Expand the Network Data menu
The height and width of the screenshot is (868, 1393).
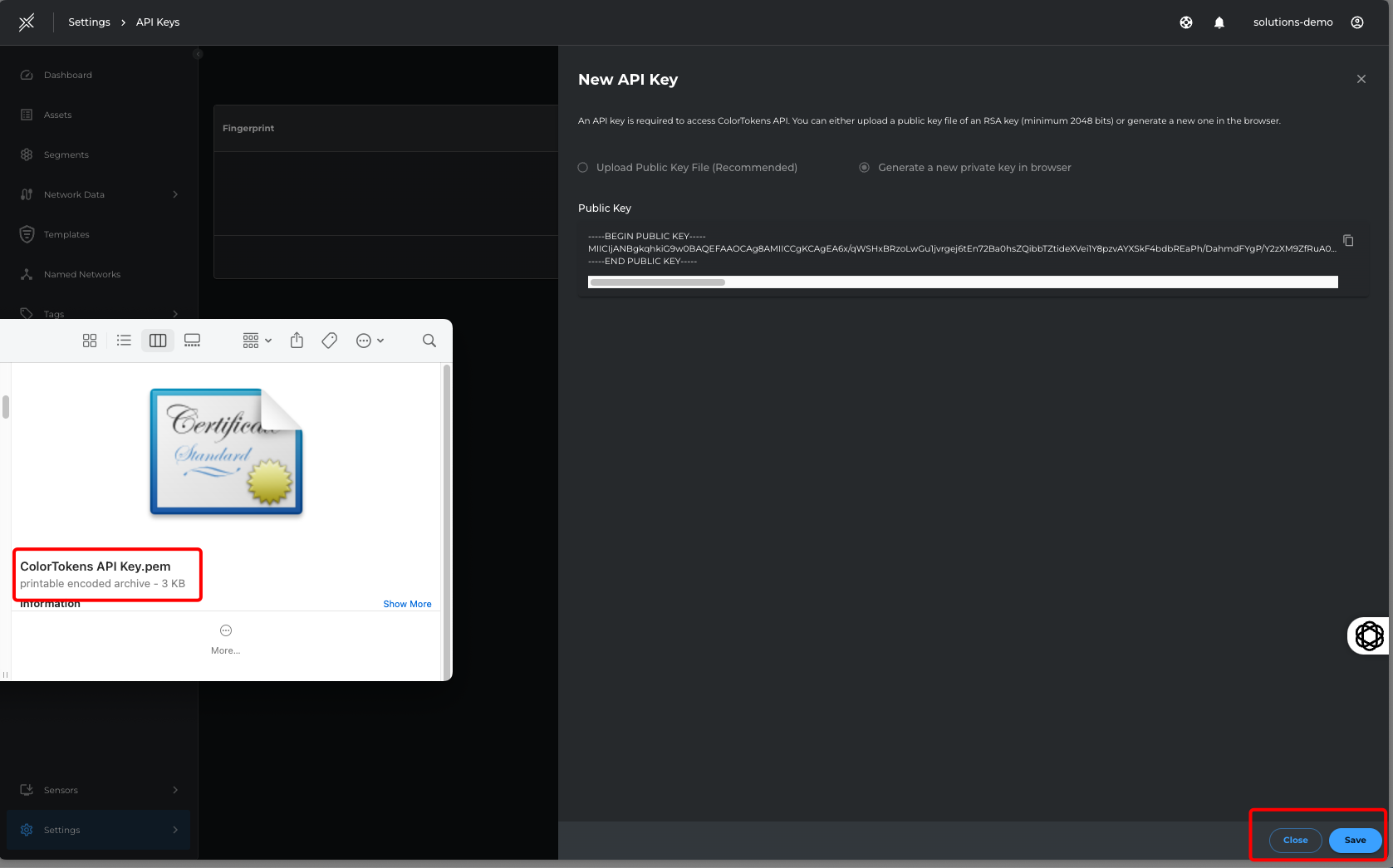click(73, 194)
